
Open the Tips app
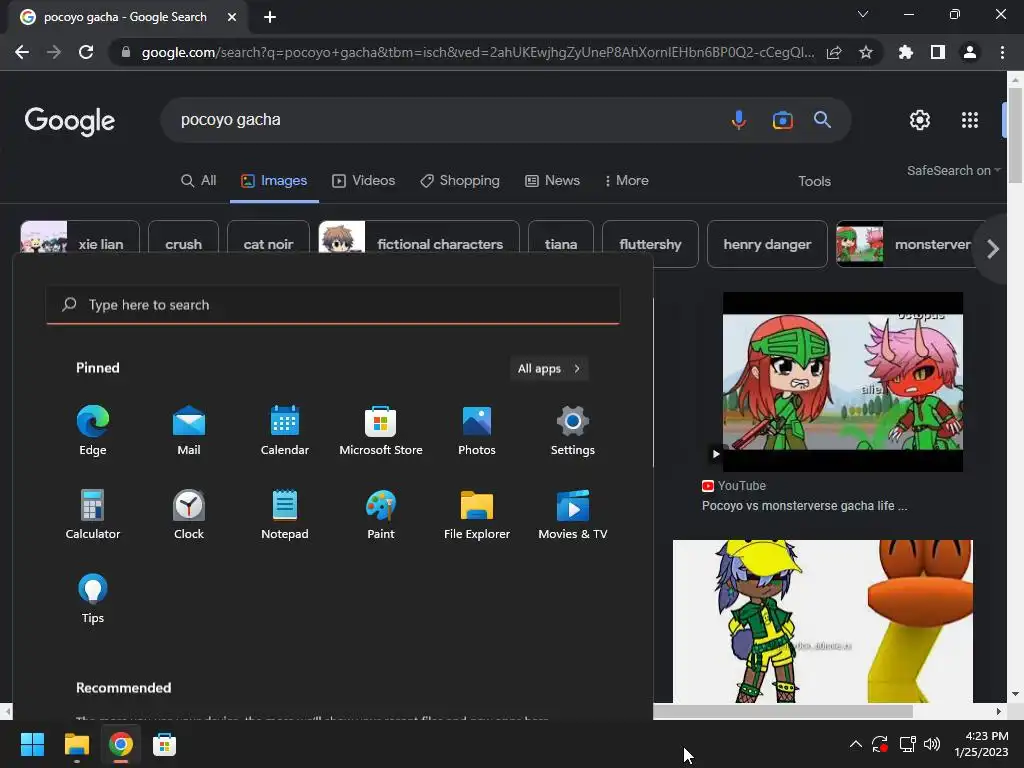(93, 598)
